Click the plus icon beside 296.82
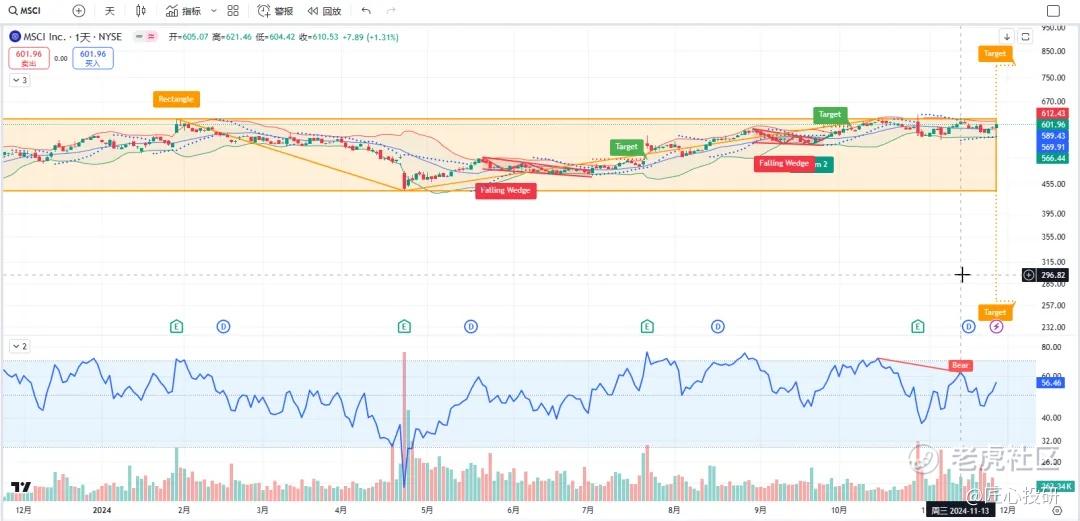The image size is (1080, 521). pyautogui.click(x=1029, y=275)
